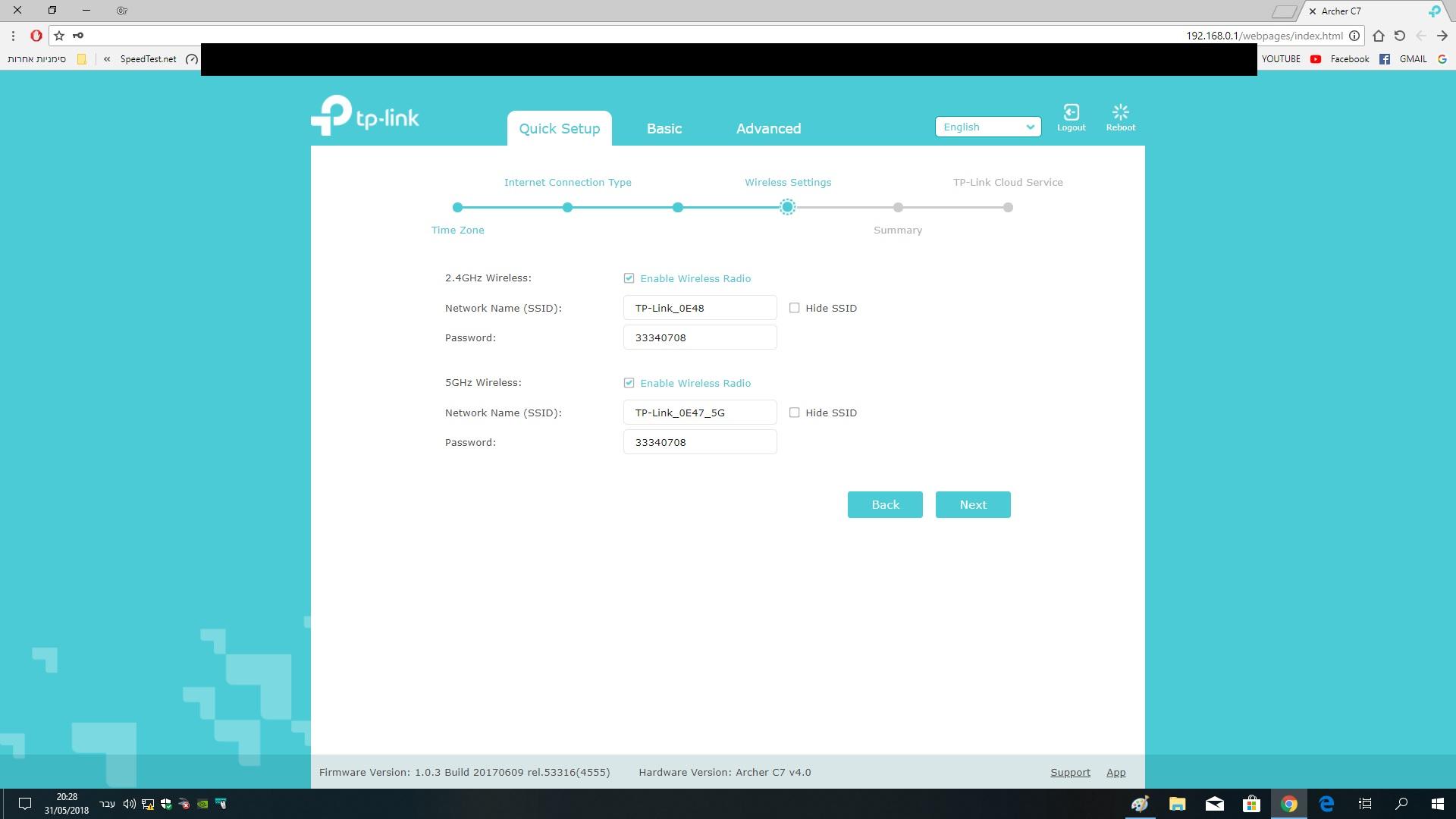Click the 5GHz Password field
This screenshot has height=819, width=1456.
[x=700, y=442]
